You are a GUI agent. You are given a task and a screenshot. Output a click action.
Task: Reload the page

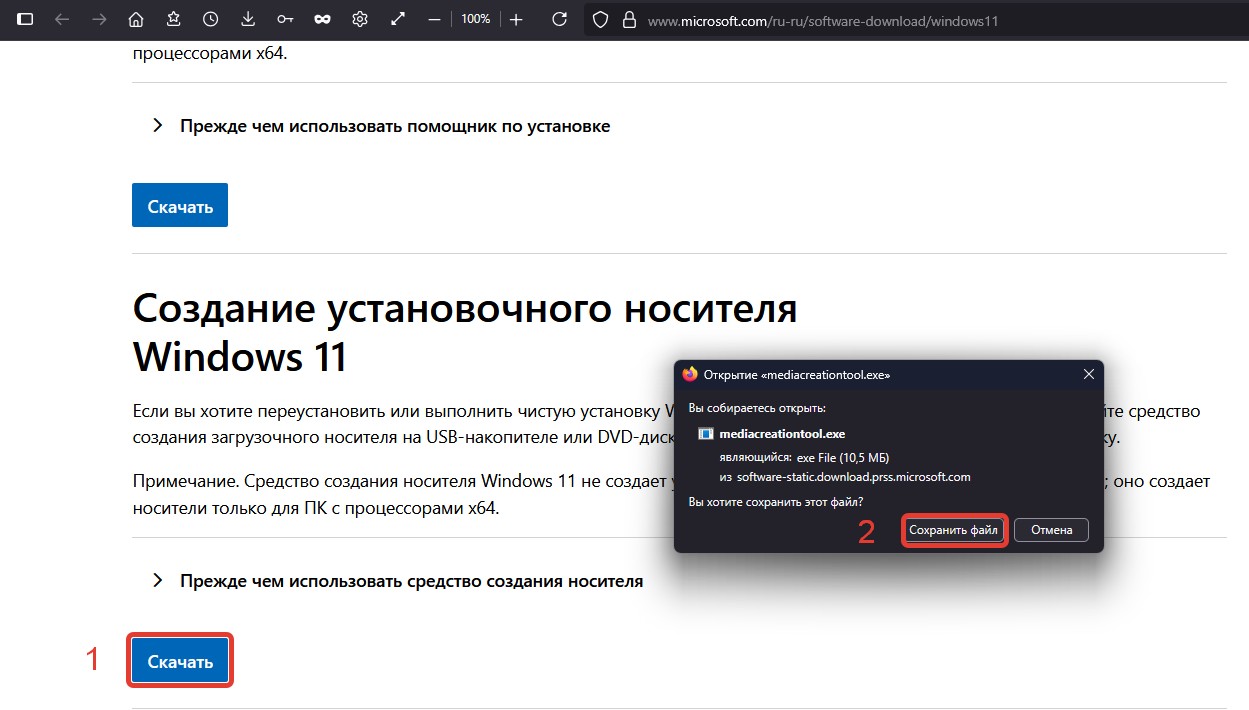560,19
